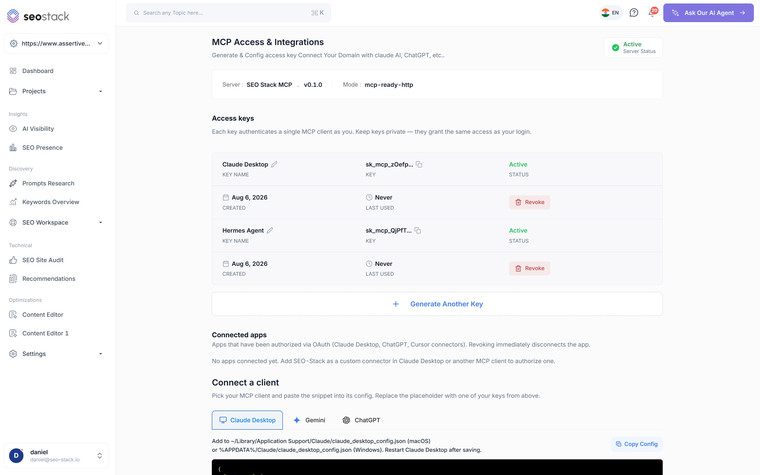Viewport: 760px width, 475px height.
Task: Click the SEO Workspace globe icon
Action: tap(13, 222)
